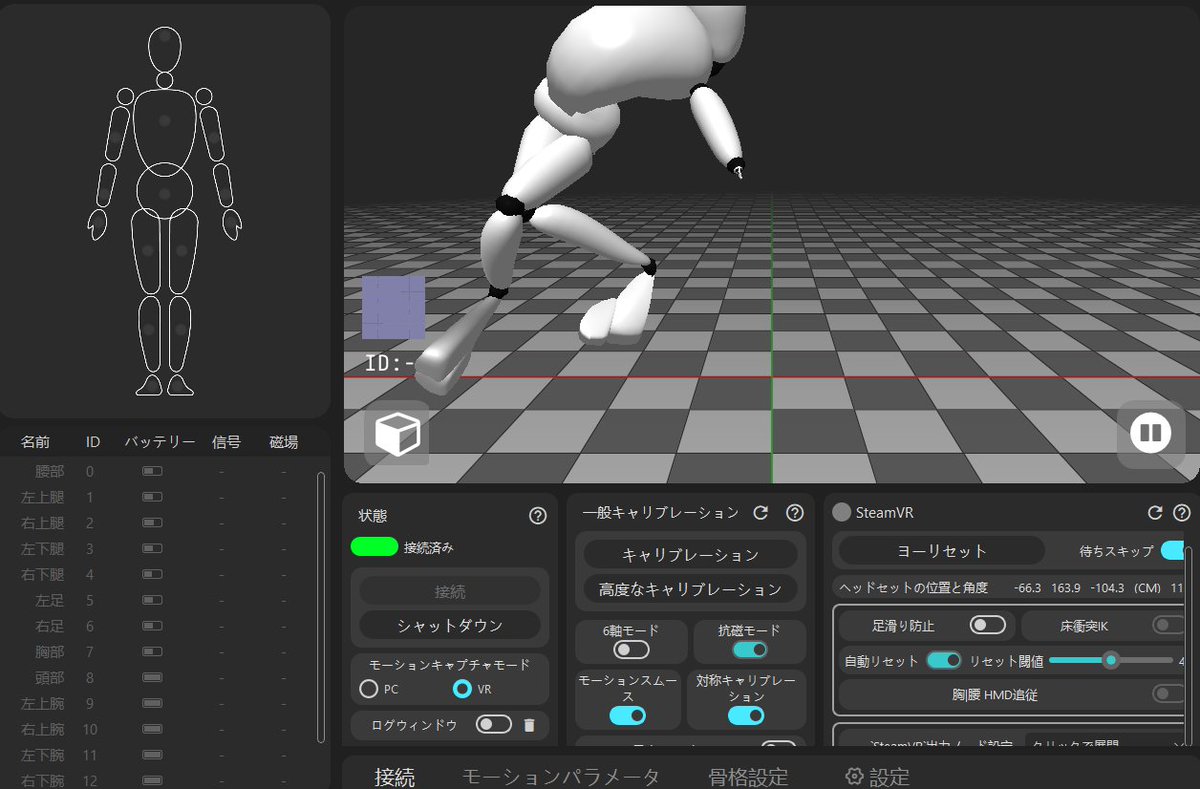Click the battery icon for 頭部

[152, 678]
